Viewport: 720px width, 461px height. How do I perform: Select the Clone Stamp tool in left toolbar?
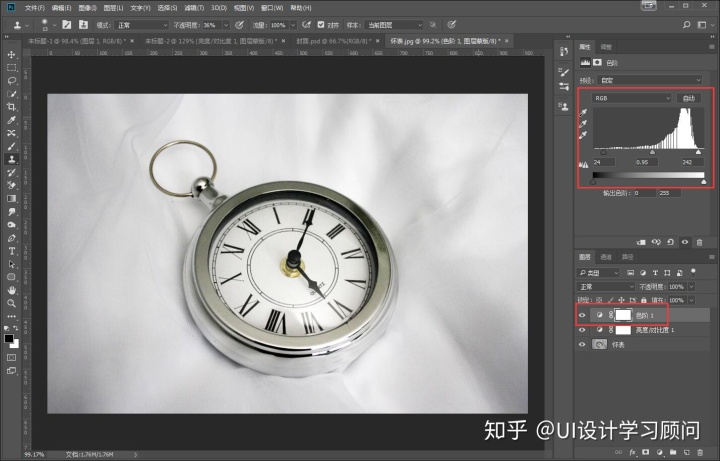pos(11,159)
